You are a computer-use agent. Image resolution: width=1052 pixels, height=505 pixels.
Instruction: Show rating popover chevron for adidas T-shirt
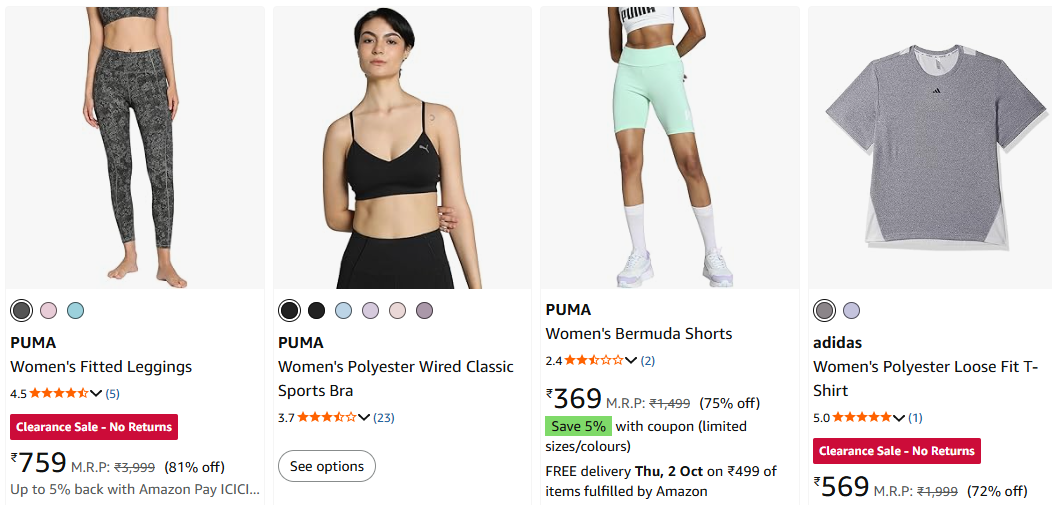click(x=900, y=417)
